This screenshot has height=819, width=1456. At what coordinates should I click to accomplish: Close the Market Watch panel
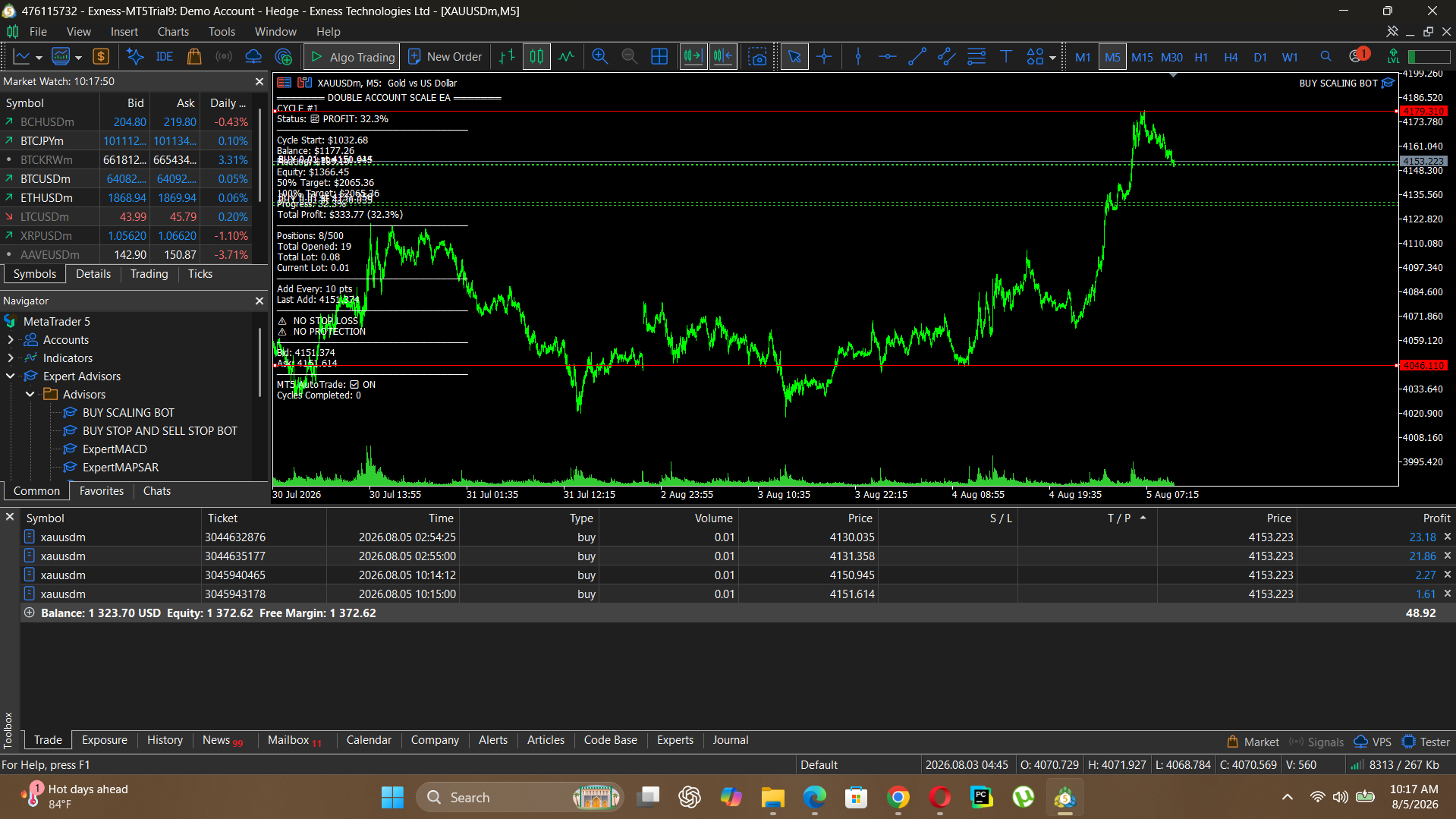259,81
